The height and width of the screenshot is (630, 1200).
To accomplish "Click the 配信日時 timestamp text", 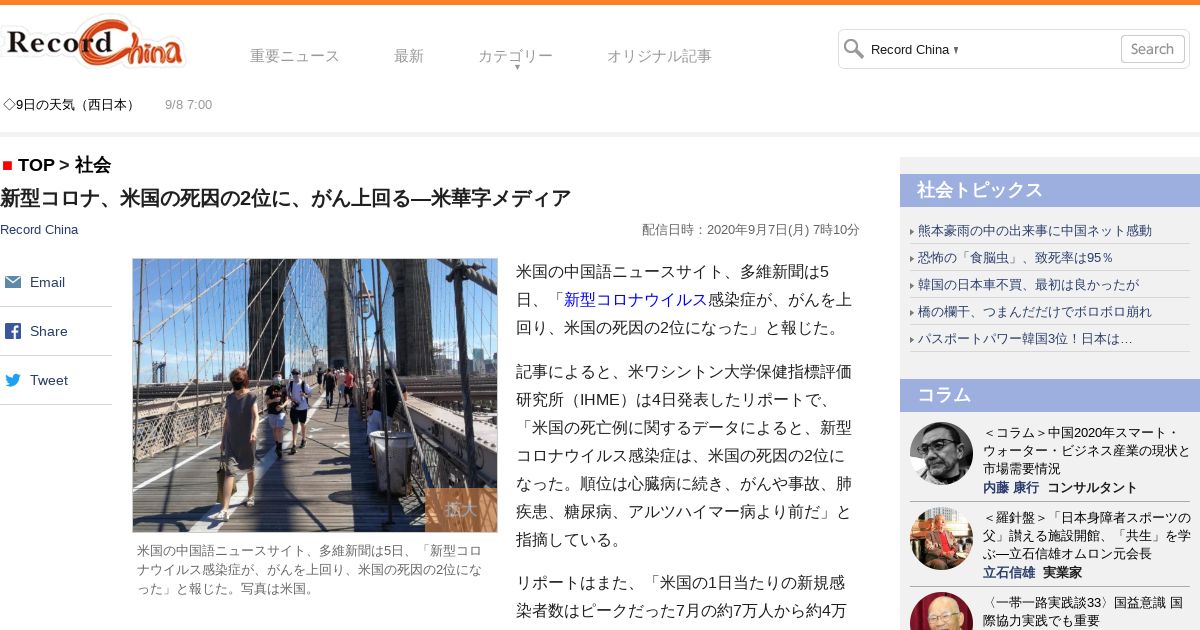I will 751,229.
